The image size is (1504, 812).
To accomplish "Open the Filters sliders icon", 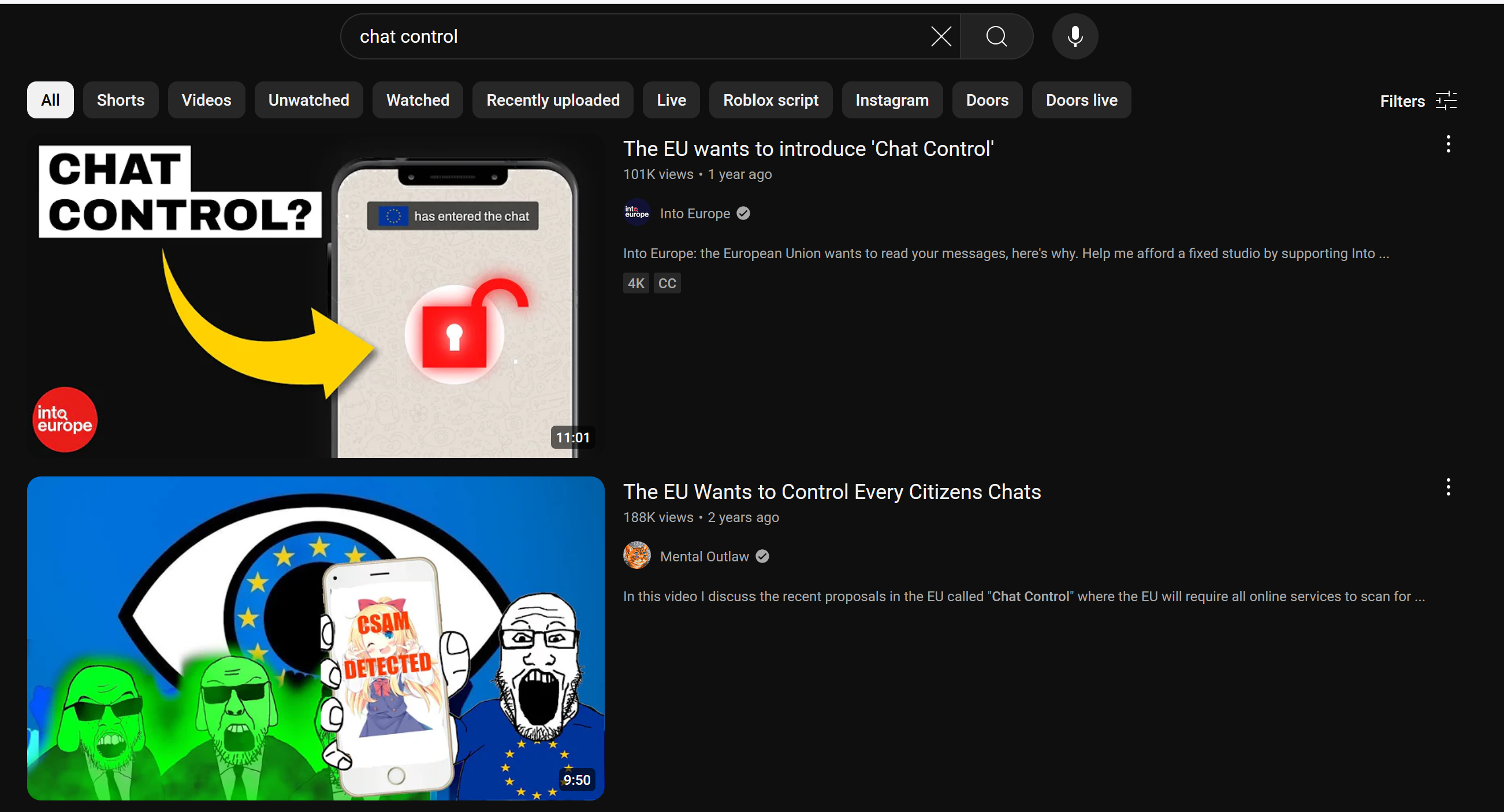I will tap(1446, 100).
